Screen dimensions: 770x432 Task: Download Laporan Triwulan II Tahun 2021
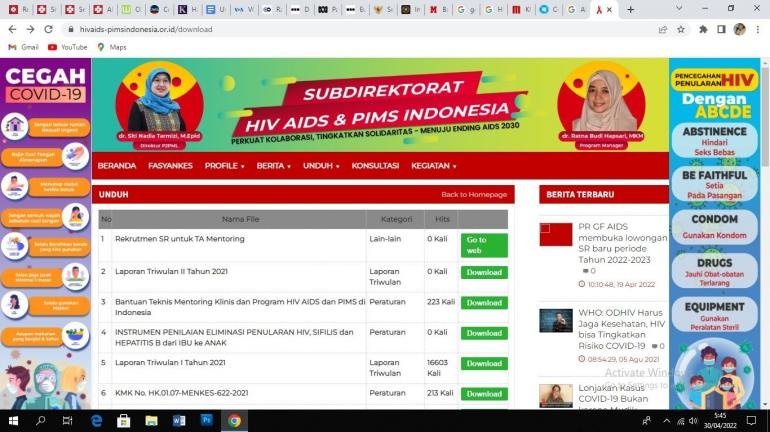(x=484, y=272)
